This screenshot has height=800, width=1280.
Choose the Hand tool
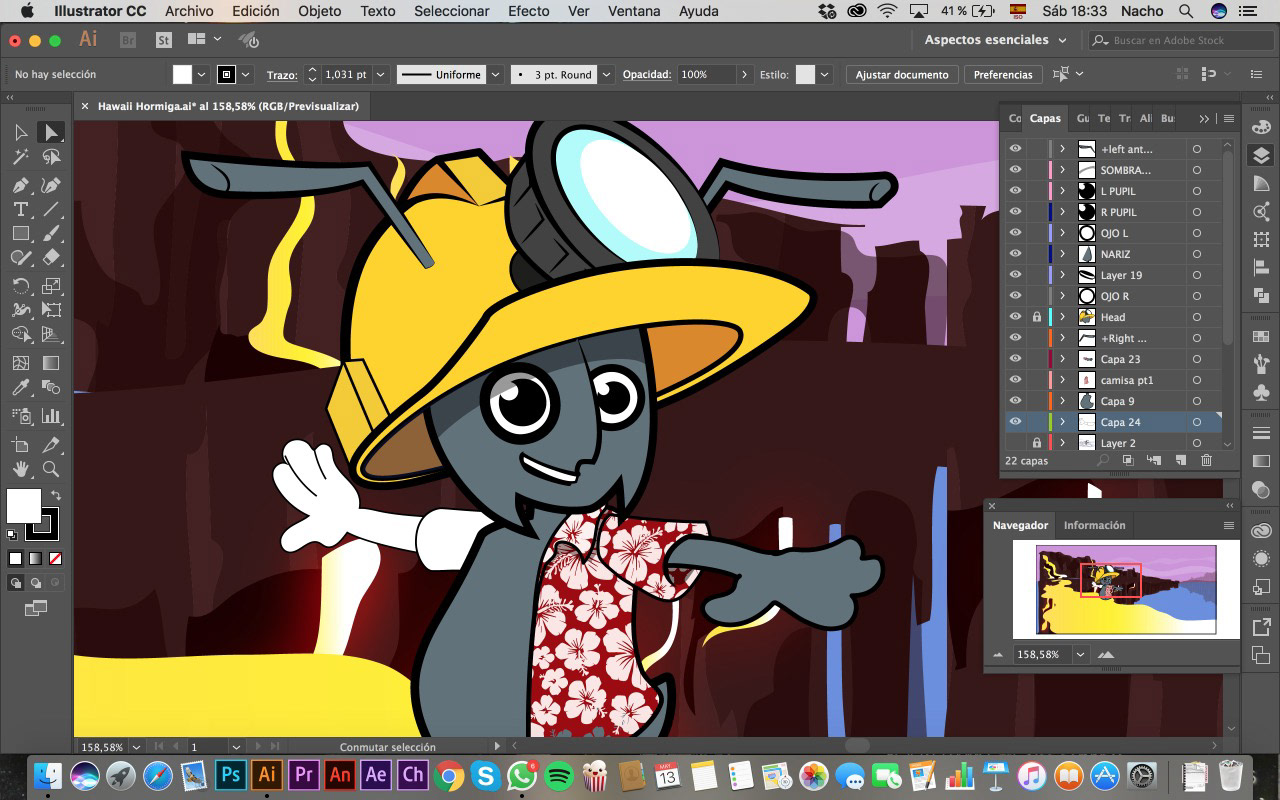point(20,469)
